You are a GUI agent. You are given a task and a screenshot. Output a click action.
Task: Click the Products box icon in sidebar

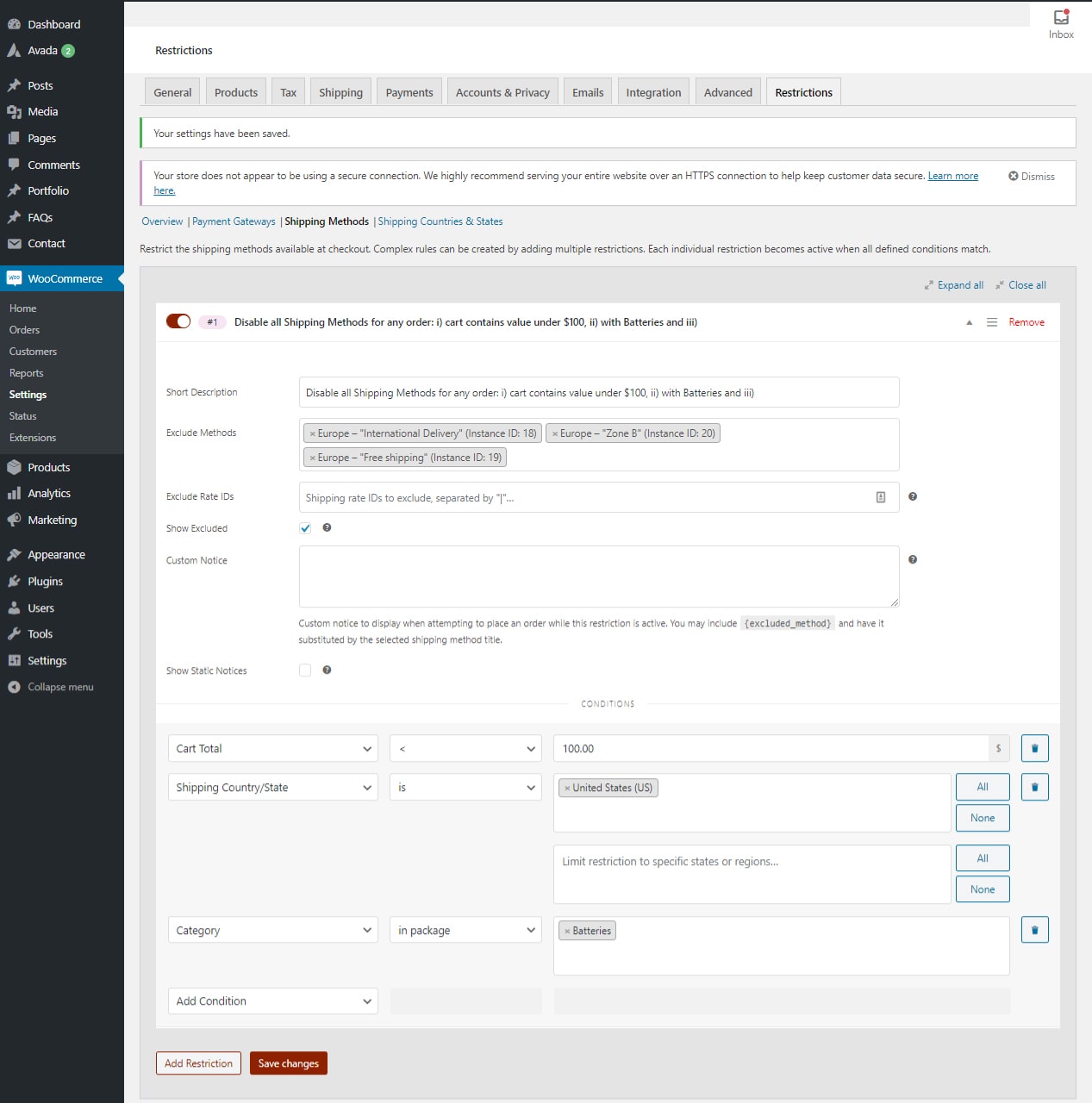(14, 467)
